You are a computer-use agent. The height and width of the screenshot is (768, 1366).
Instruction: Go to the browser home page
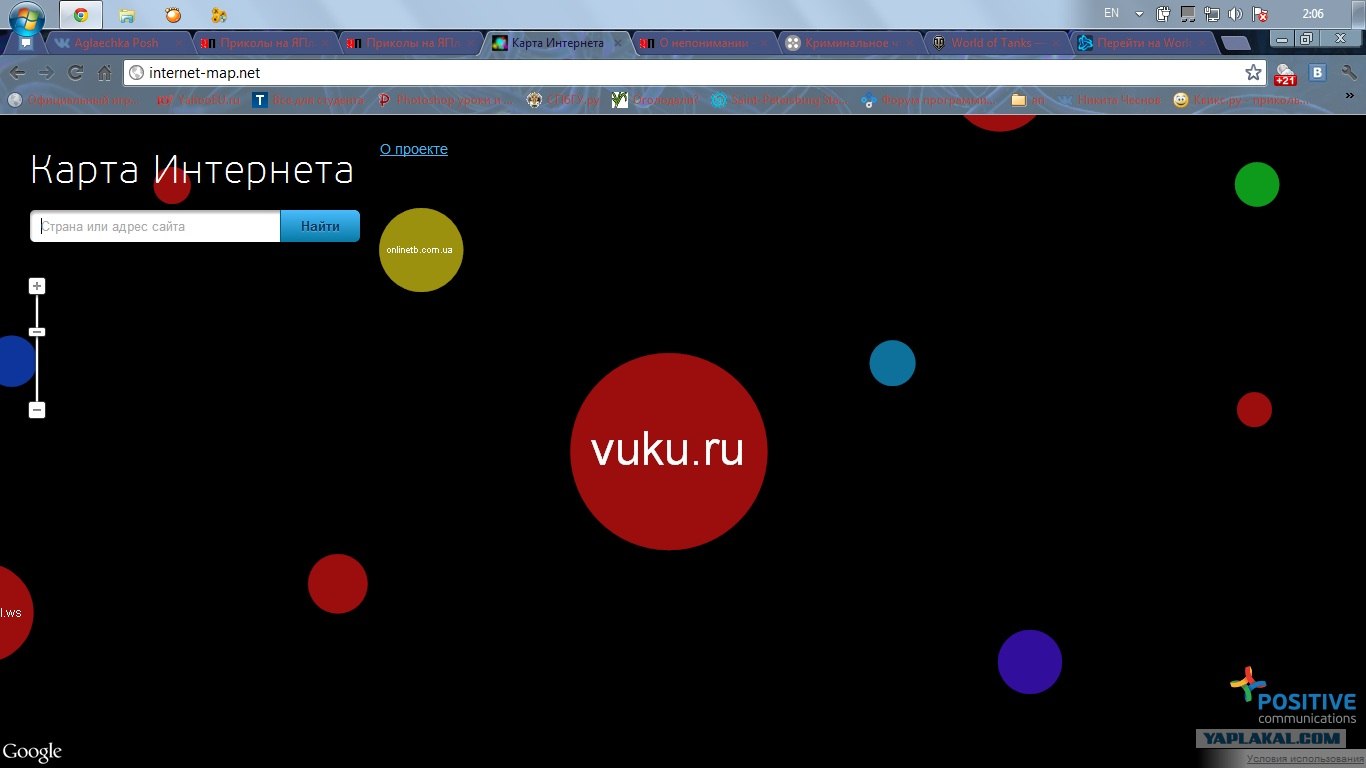pyautogui.click(x=104, y=73)
